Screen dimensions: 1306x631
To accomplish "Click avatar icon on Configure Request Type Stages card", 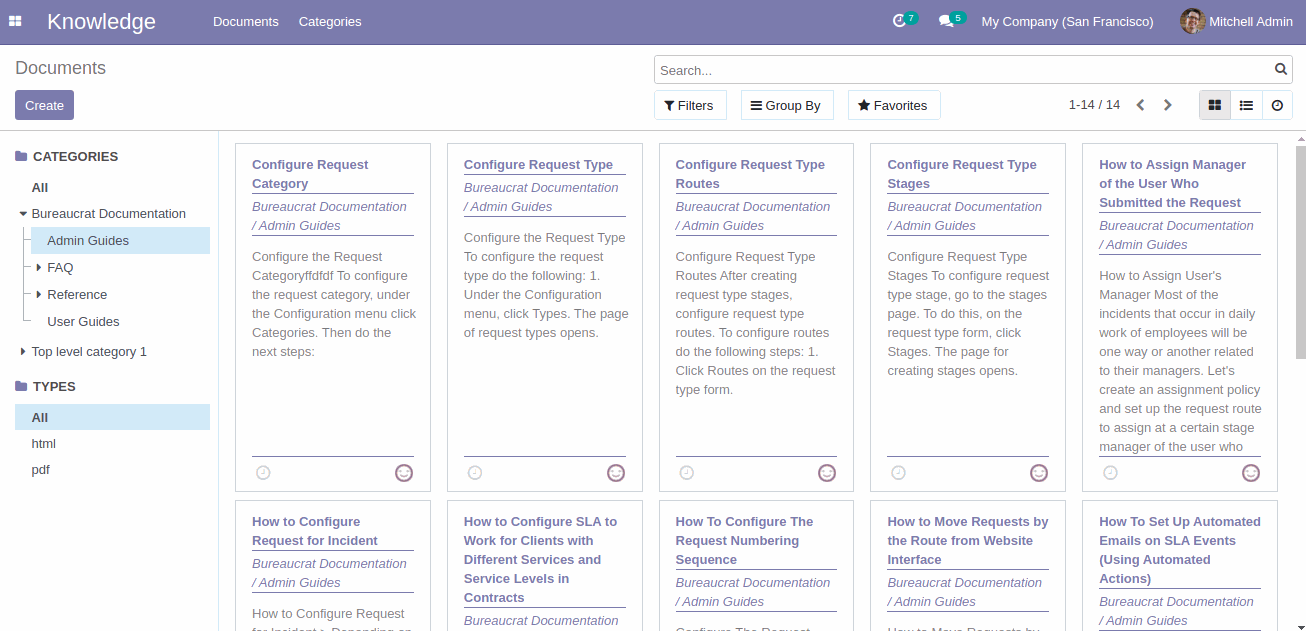I will point(1039,473).
